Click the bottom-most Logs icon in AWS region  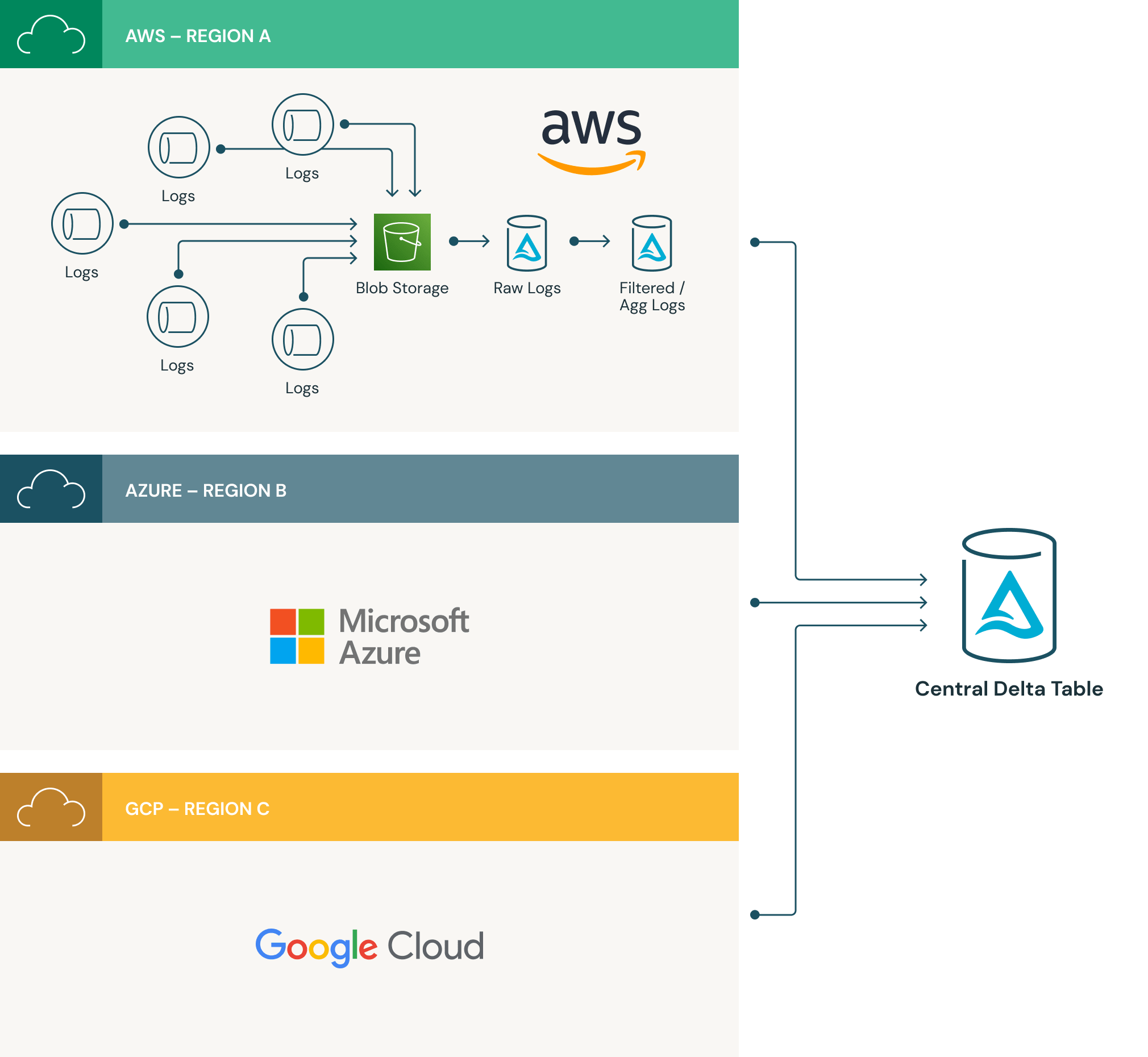point(302,339)
